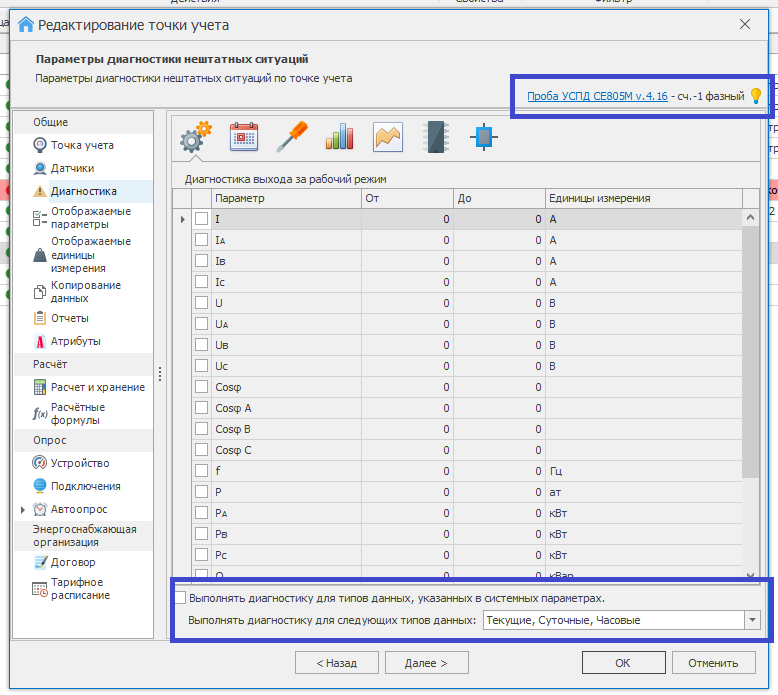Click the Параметр column header
Screen dimensions: 778x695
(x=285, y=198)
